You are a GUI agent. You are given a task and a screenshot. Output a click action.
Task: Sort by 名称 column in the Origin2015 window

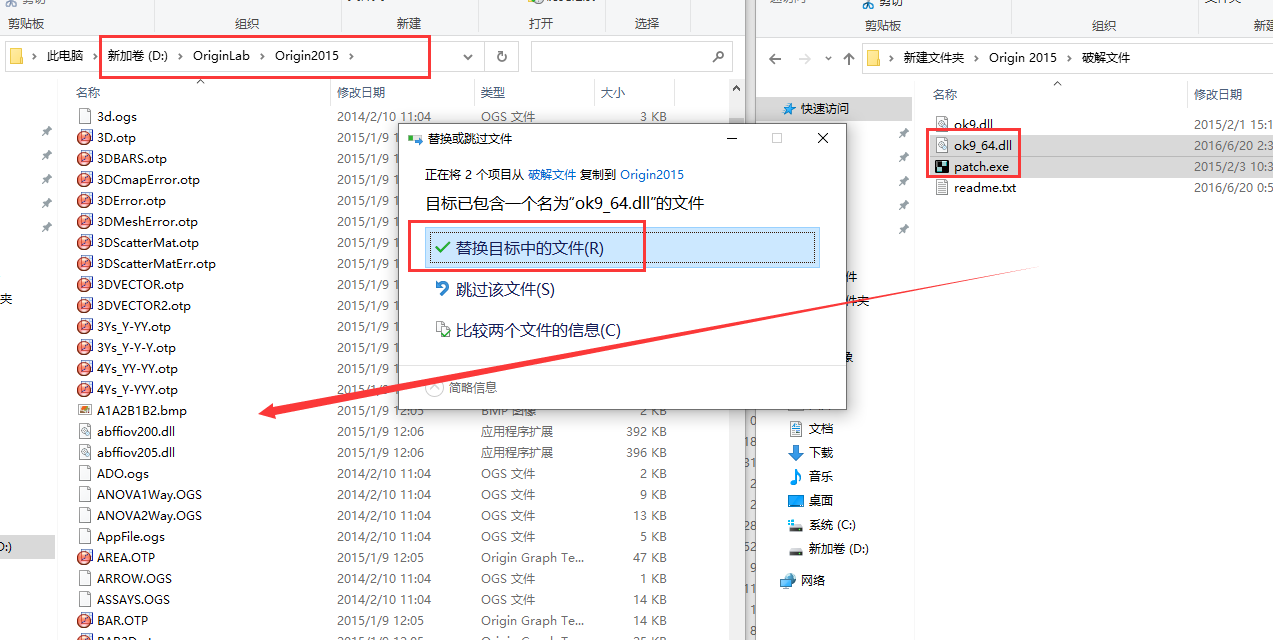point(88,93)
